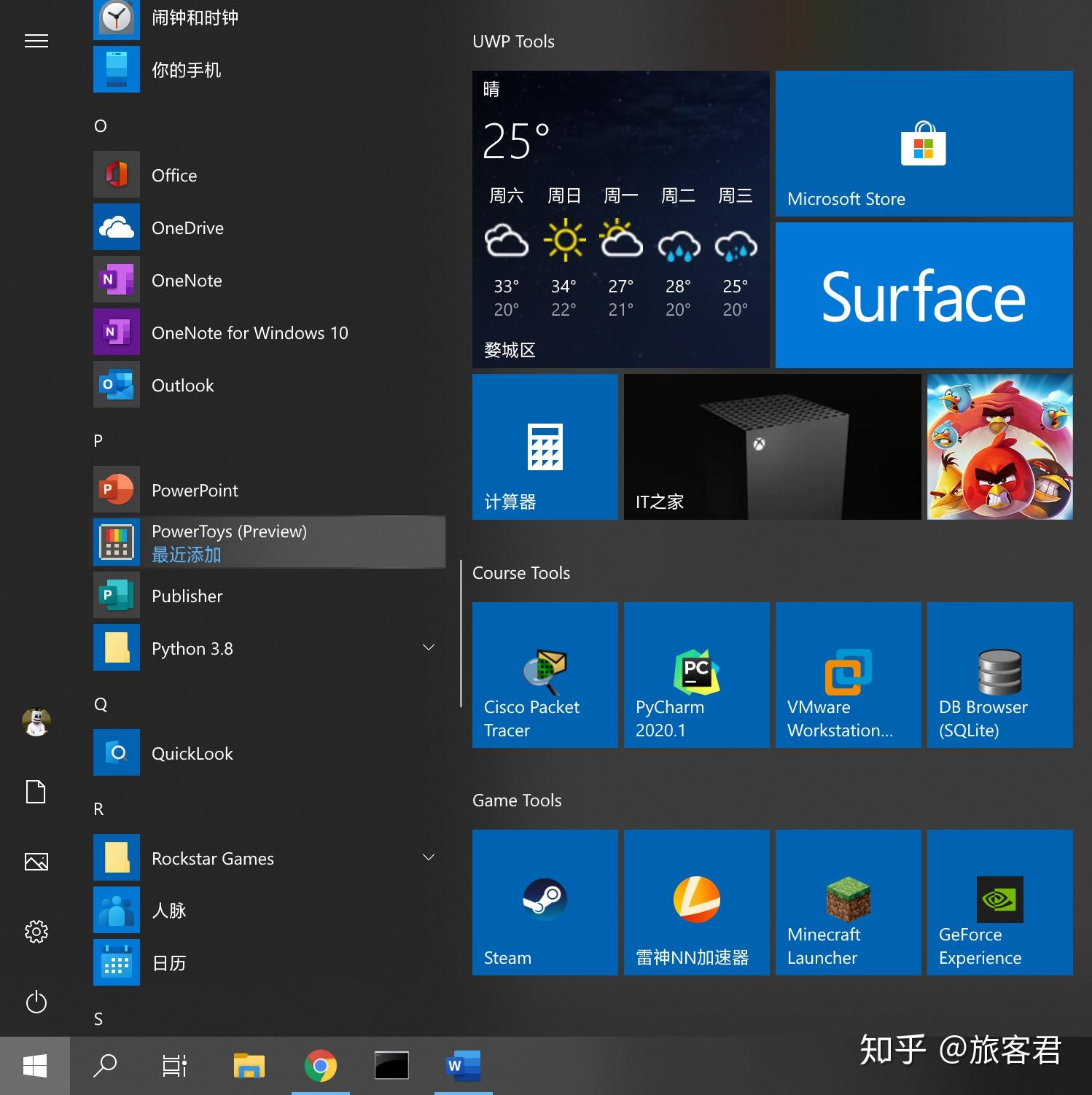The height and width of the screenshot is (1095, 1092).
Task: Start PowerPoint from the app list
Action: 269,490
